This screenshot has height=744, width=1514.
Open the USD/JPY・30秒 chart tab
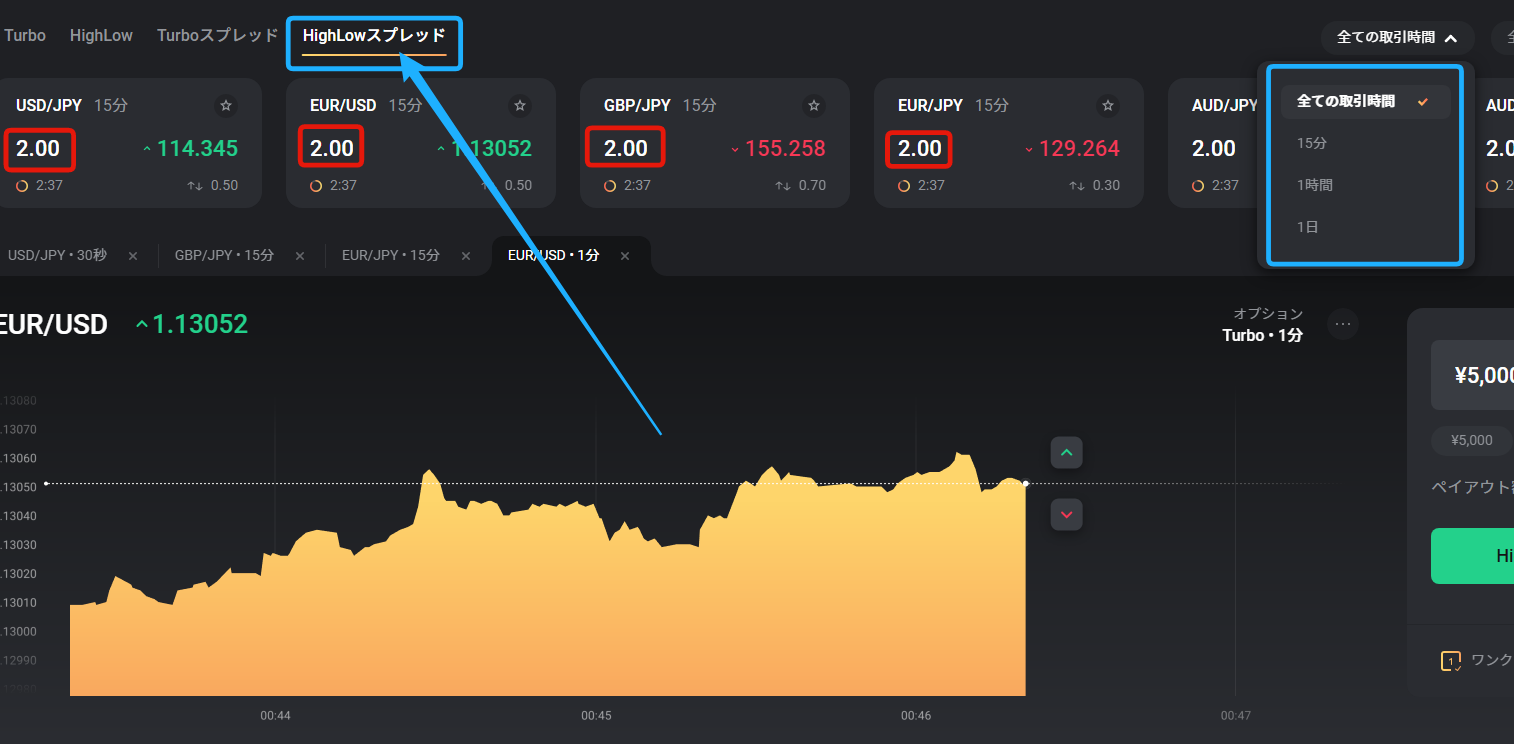pos(57,256)
